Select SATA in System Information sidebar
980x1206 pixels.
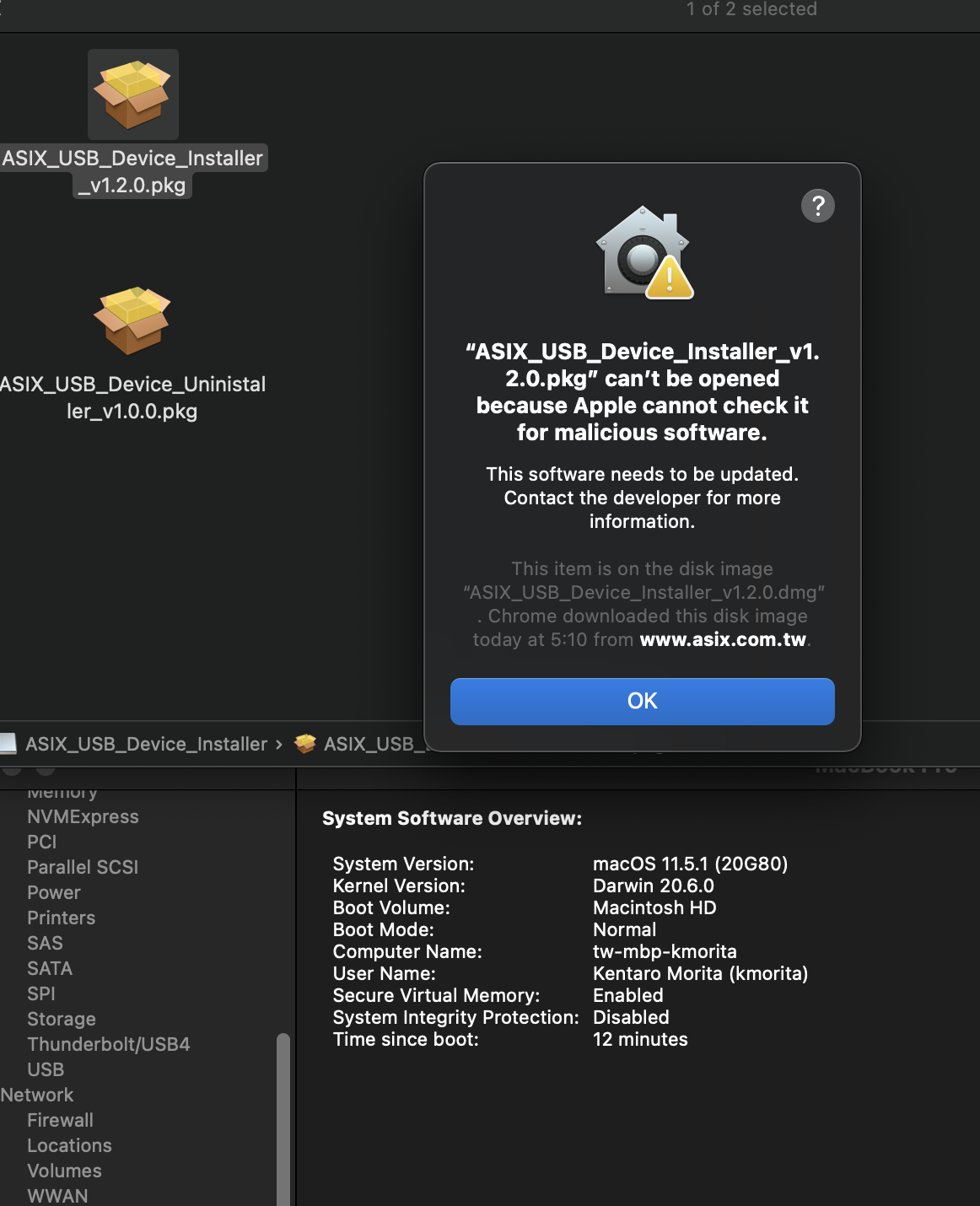pyautogui.click(x=50, y=968)
